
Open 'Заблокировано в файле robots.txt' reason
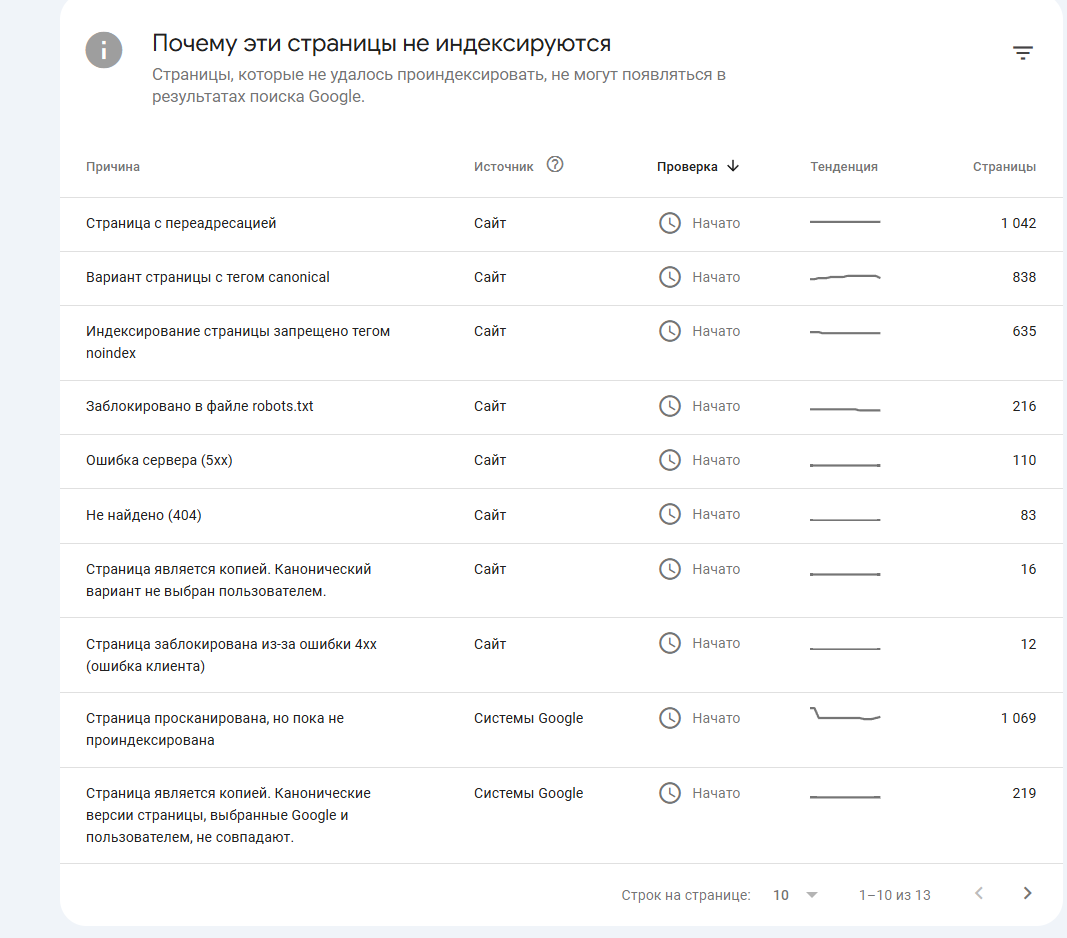pyautogui.click(x=200, y=406)
